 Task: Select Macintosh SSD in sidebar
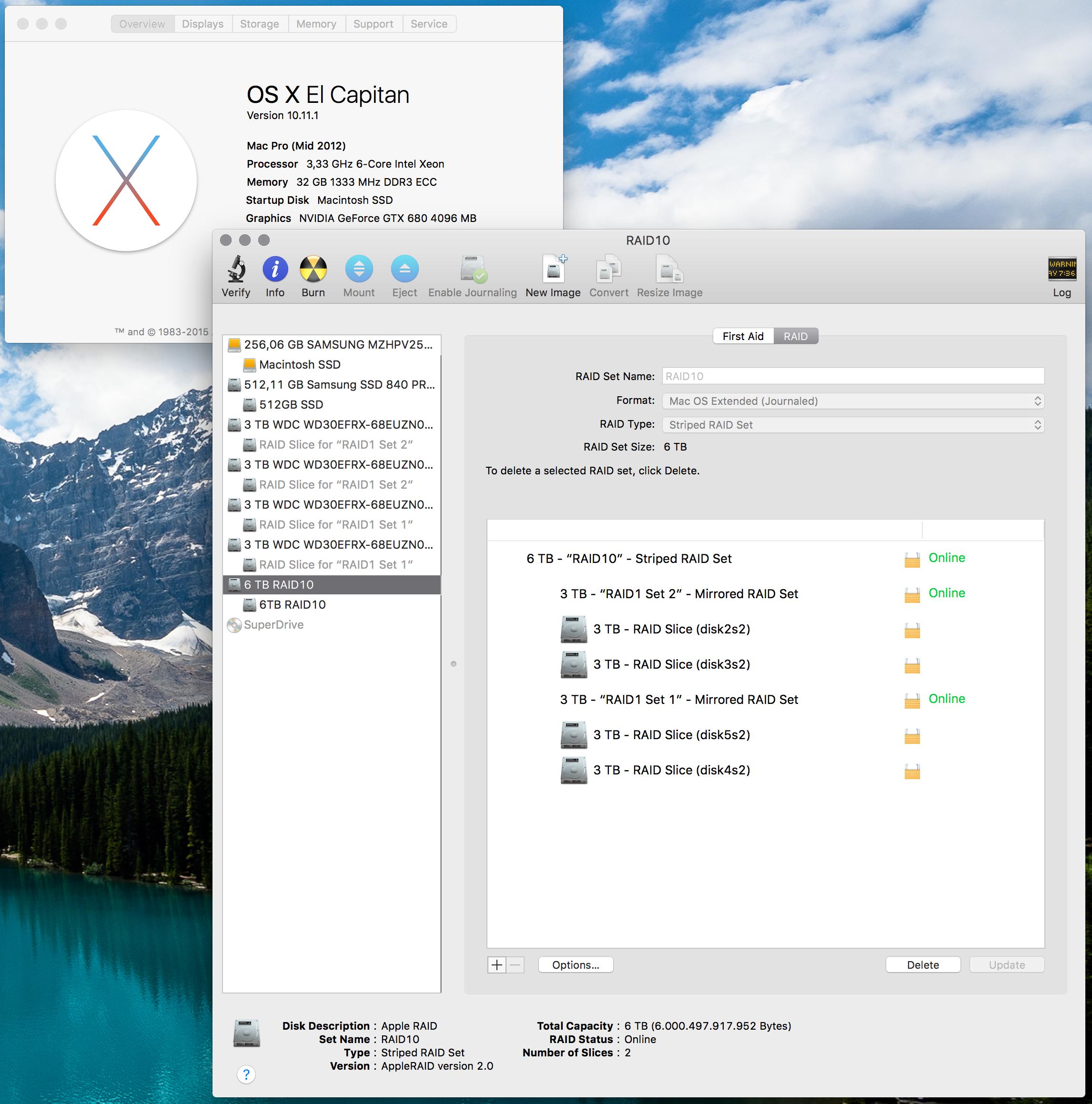[x=299, y=364]
